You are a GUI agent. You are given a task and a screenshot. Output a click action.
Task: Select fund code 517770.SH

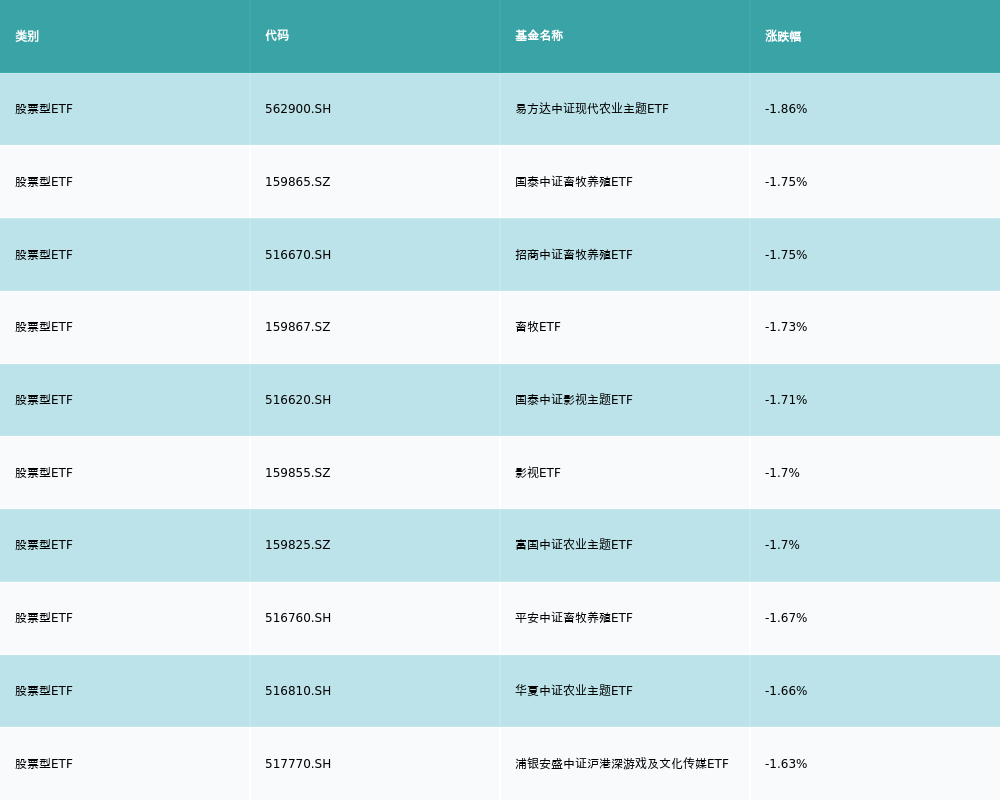click(x=298, y=764)
